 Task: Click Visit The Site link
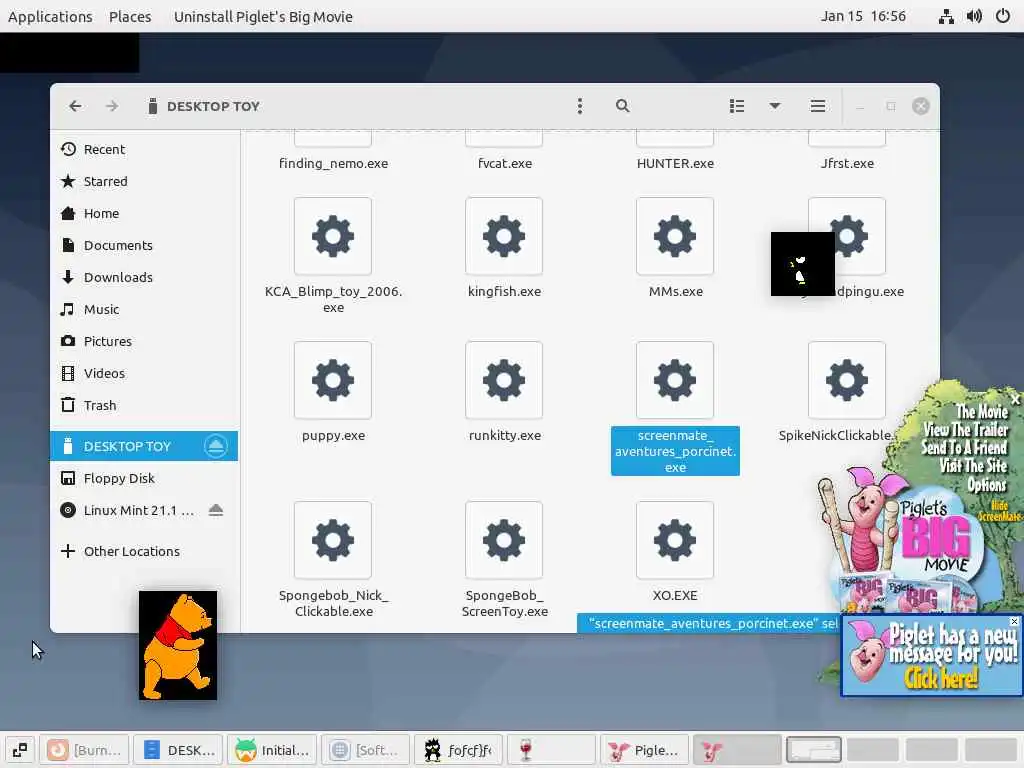973,466
